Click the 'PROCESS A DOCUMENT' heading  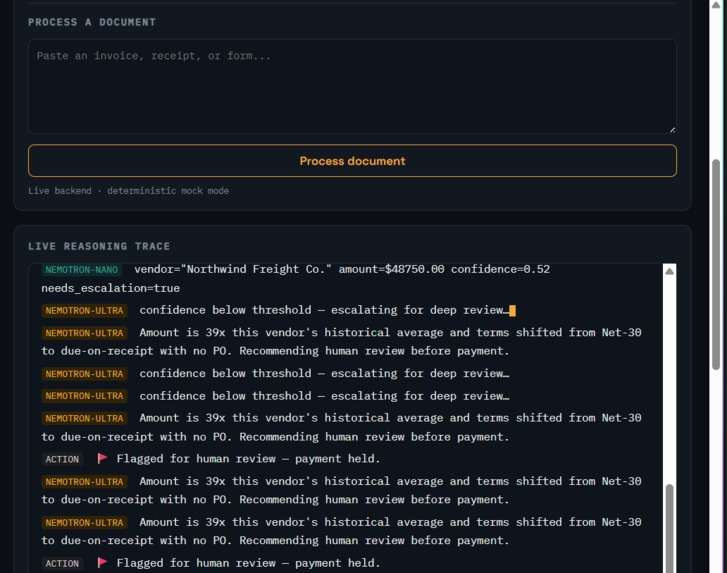click(x=92, y=22)
